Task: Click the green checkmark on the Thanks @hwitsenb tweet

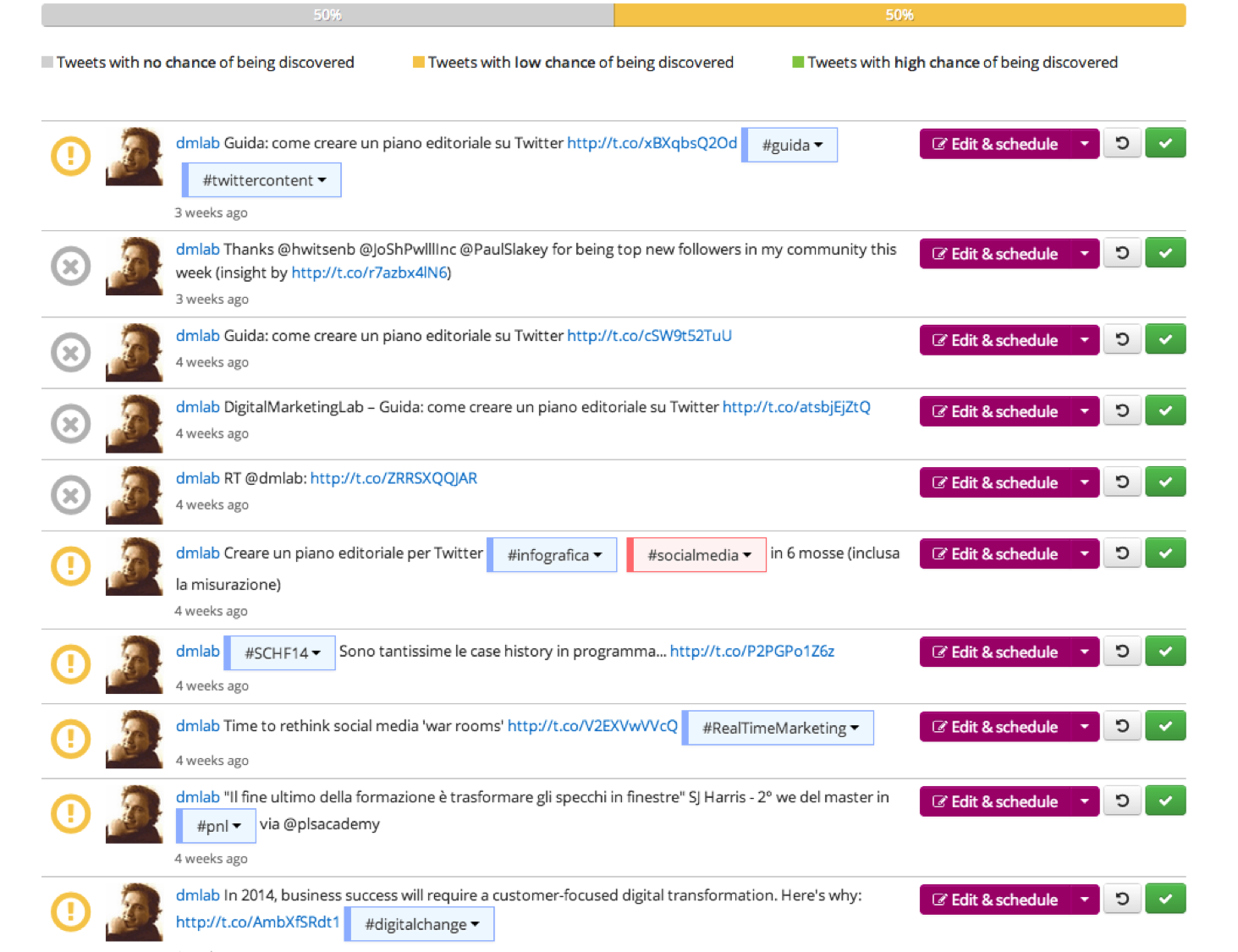Action: [x=1165, y=253]
